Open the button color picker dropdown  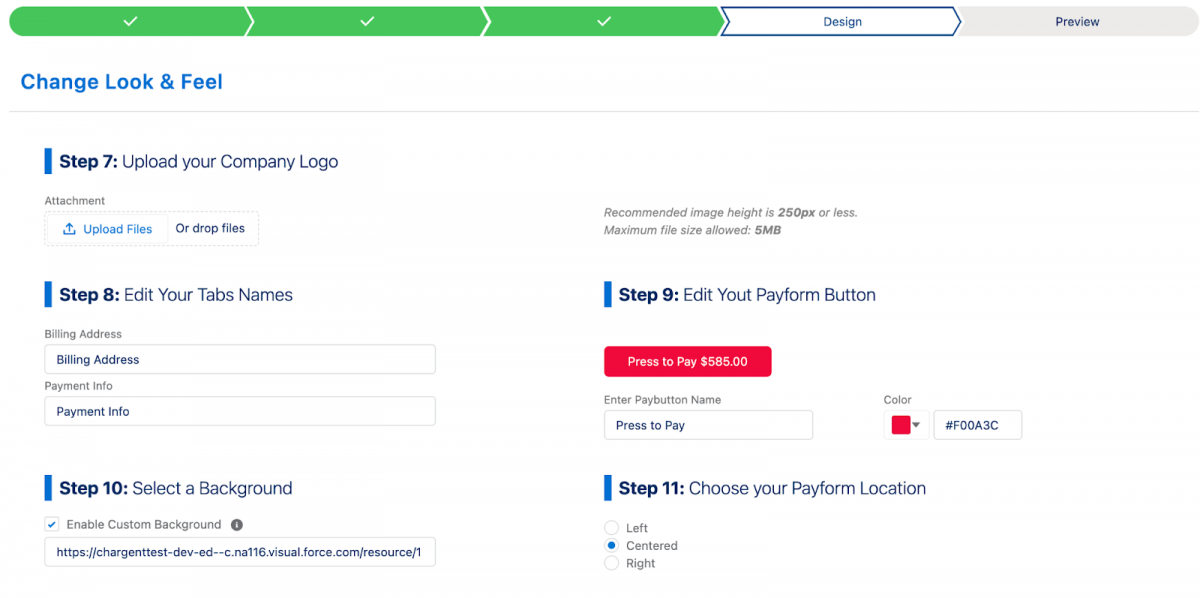tap(915, 424)
